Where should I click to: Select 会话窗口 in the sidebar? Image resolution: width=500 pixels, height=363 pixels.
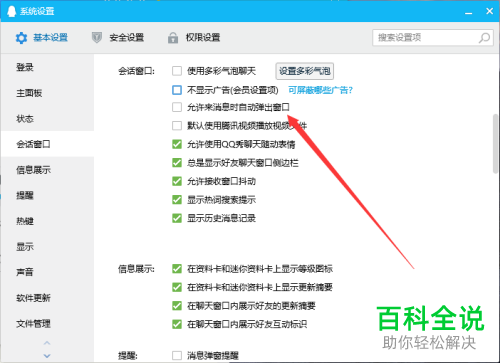[47, 144]
